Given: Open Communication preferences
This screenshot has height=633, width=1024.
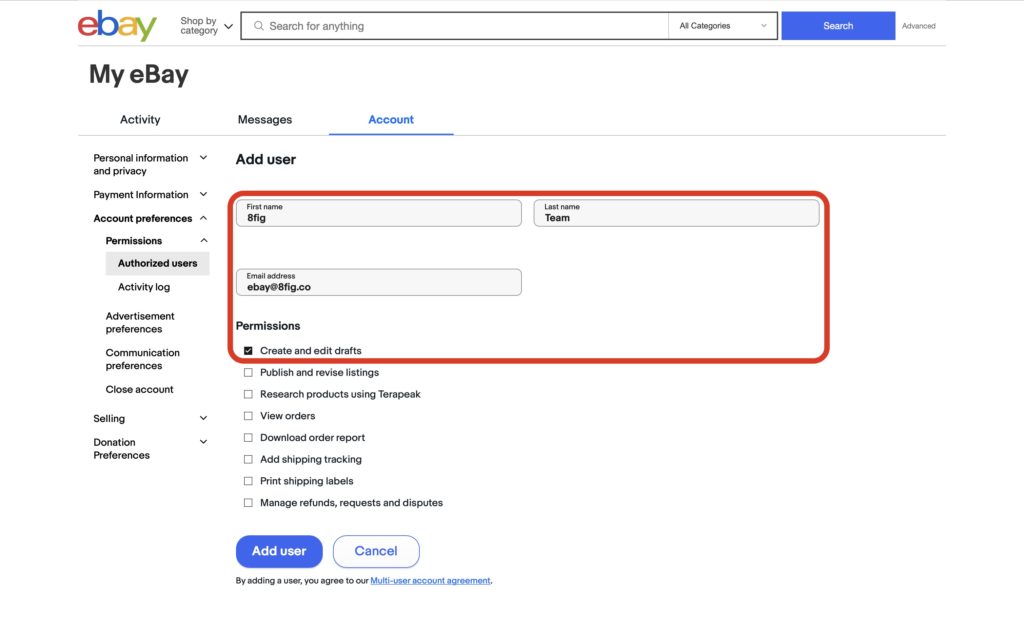Looking at the screenshot, I should [x=142, y=359].
